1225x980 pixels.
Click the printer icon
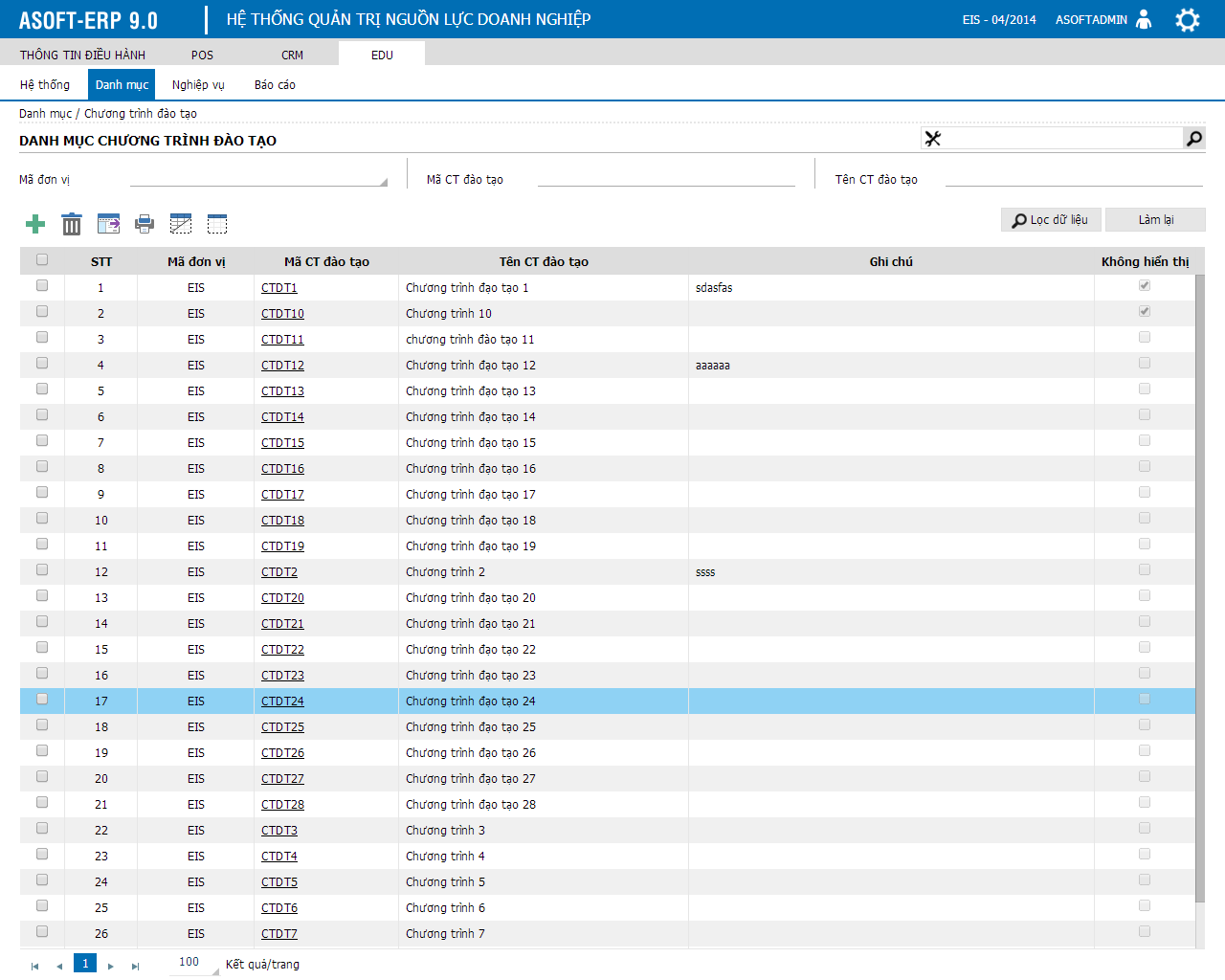pyautogui.click(x=145, y=224)
